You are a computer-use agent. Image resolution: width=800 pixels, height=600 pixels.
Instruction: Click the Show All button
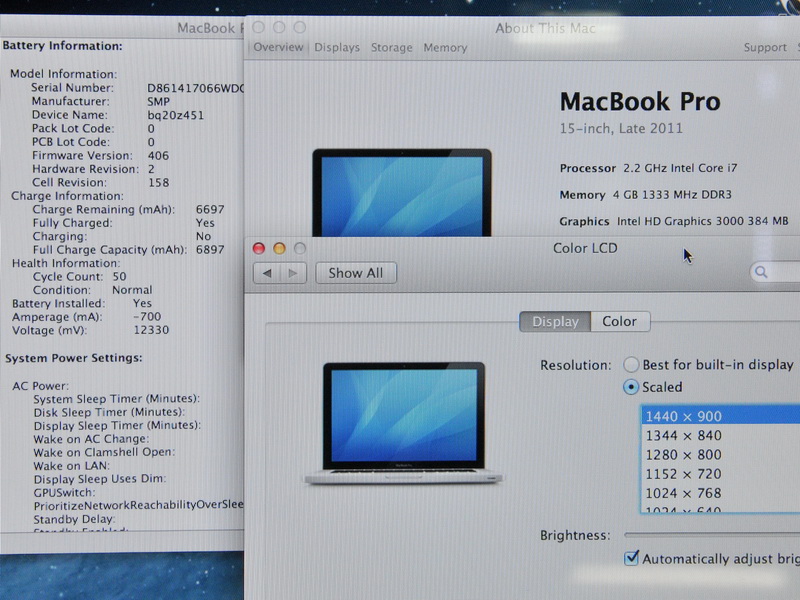356,273
